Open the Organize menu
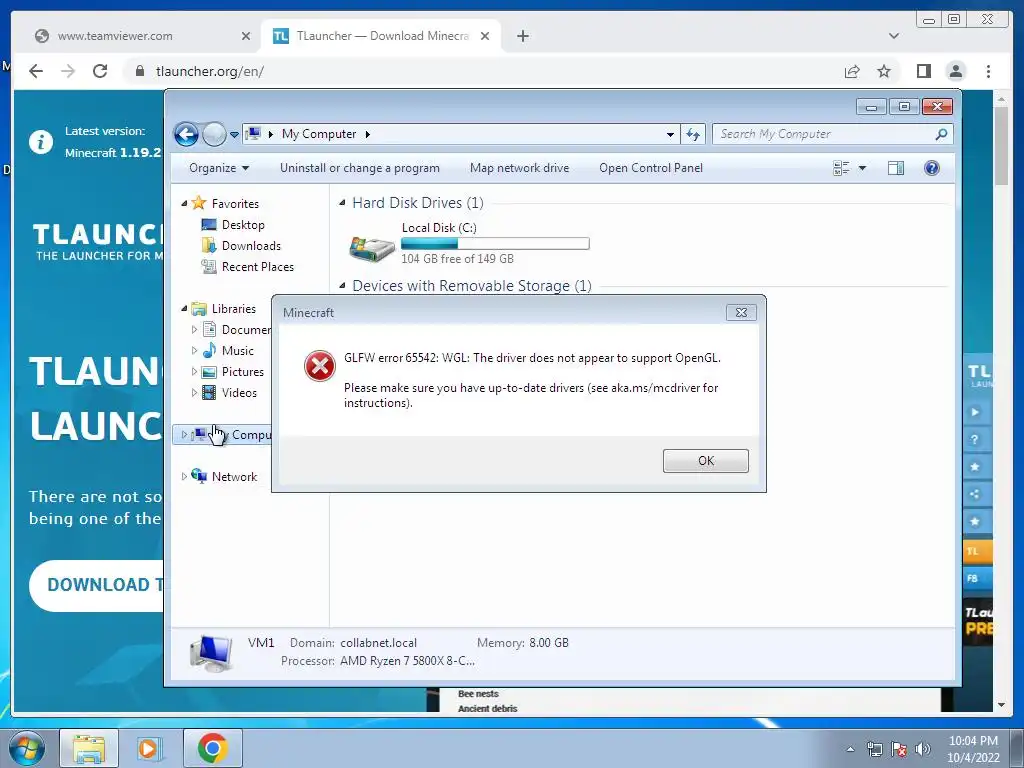This screenshot has height=768, width=1024. (x=219, y=168)
